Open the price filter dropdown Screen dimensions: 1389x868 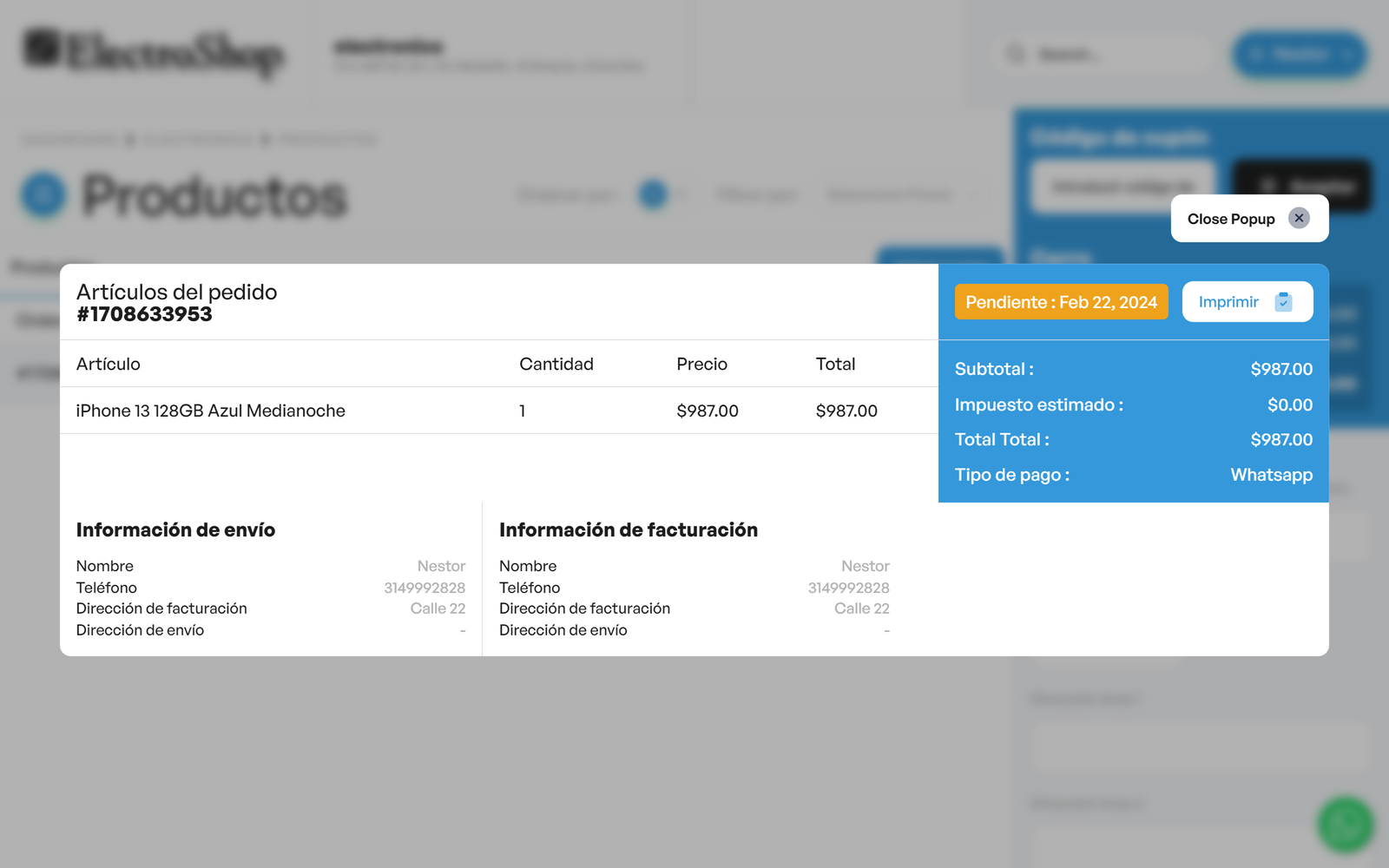point(900,195)
